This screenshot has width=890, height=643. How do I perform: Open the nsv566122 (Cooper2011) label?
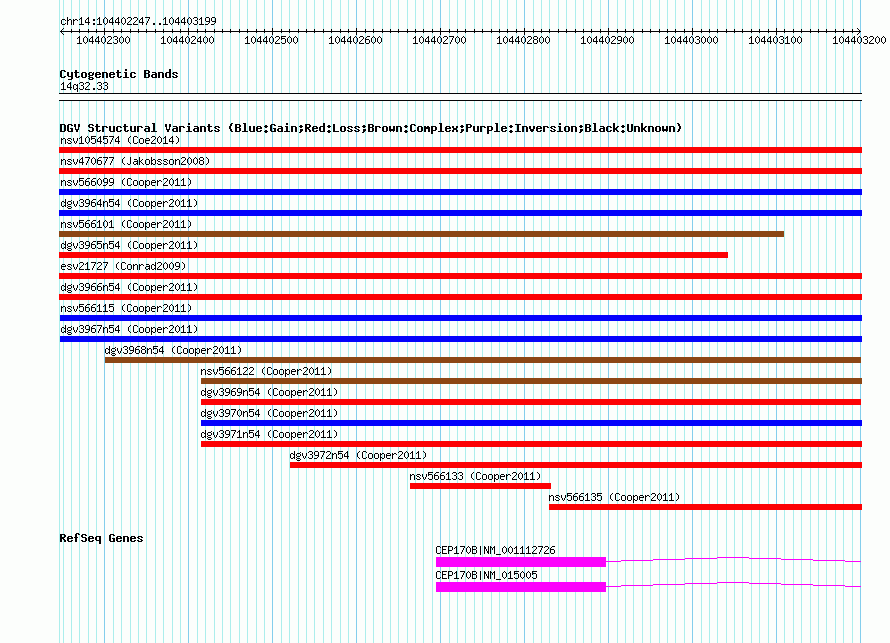click(266, 371)
